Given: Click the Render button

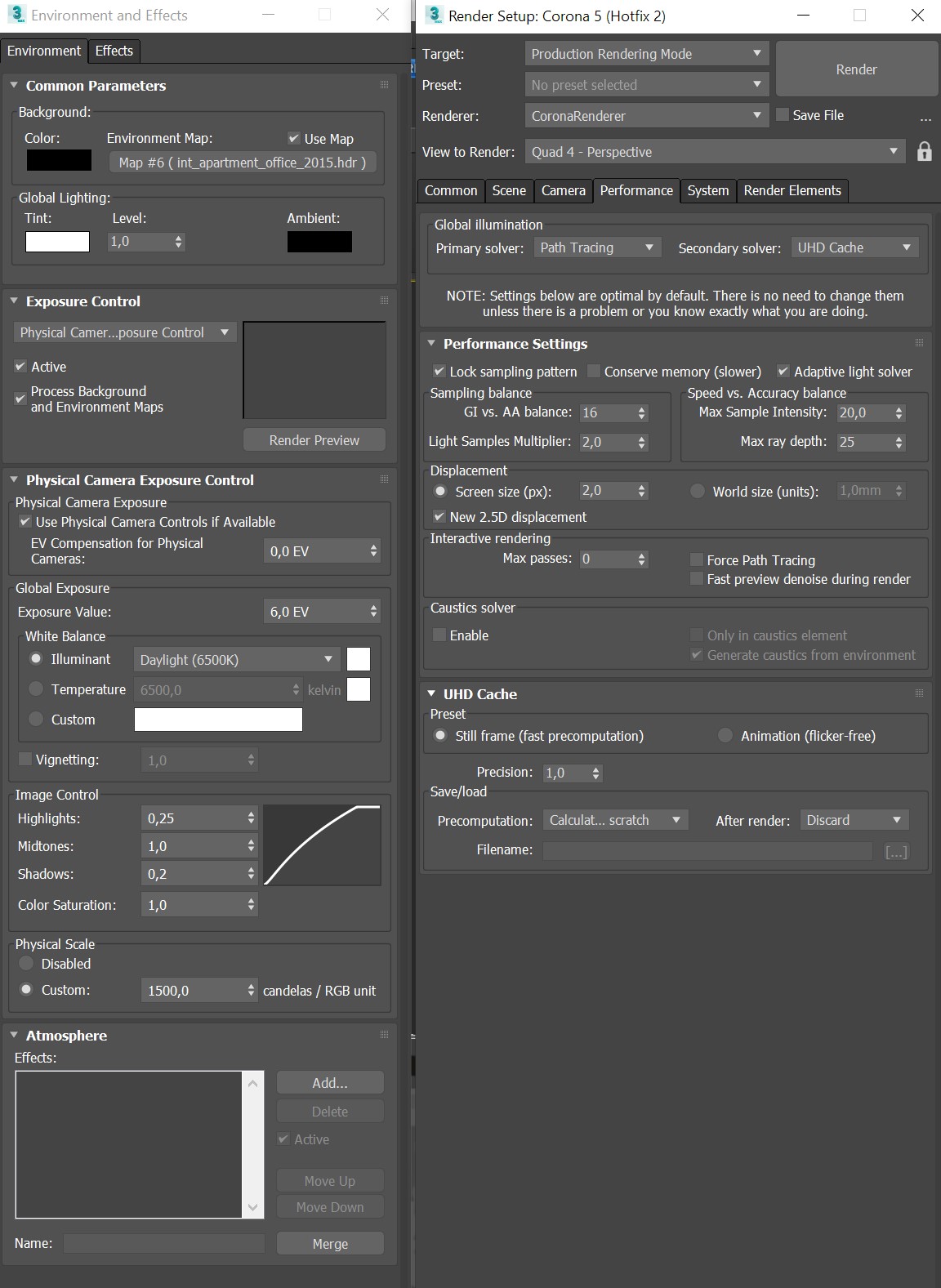Looking at the screenshot, I should click(856, 69).
